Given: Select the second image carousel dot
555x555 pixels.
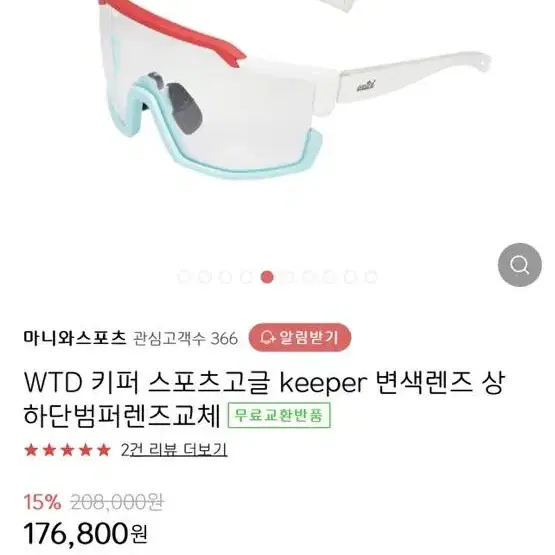Looking at the screenshot, I should point(204,277).
